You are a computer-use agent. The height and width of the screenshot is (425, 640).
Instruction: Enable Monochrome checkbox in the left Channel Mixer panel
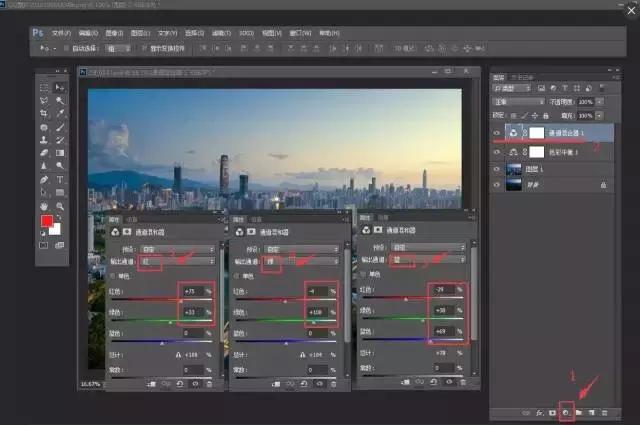point(112,277)
